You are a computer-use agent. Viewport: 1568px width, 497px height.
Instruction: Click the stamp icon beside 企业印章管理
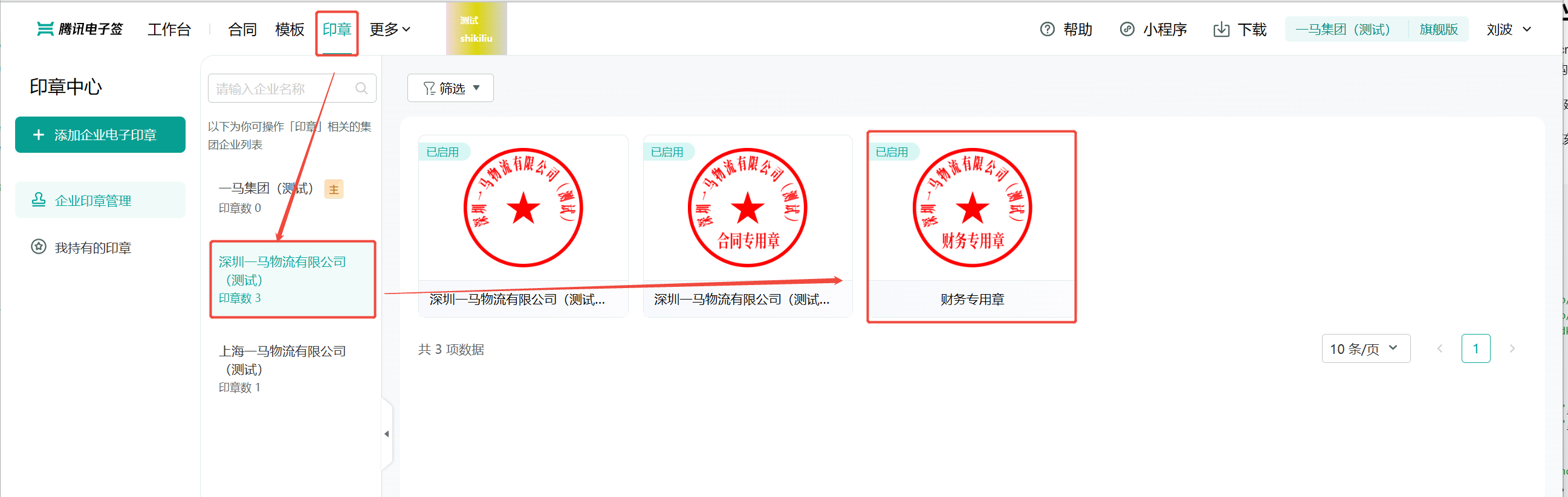38,199
